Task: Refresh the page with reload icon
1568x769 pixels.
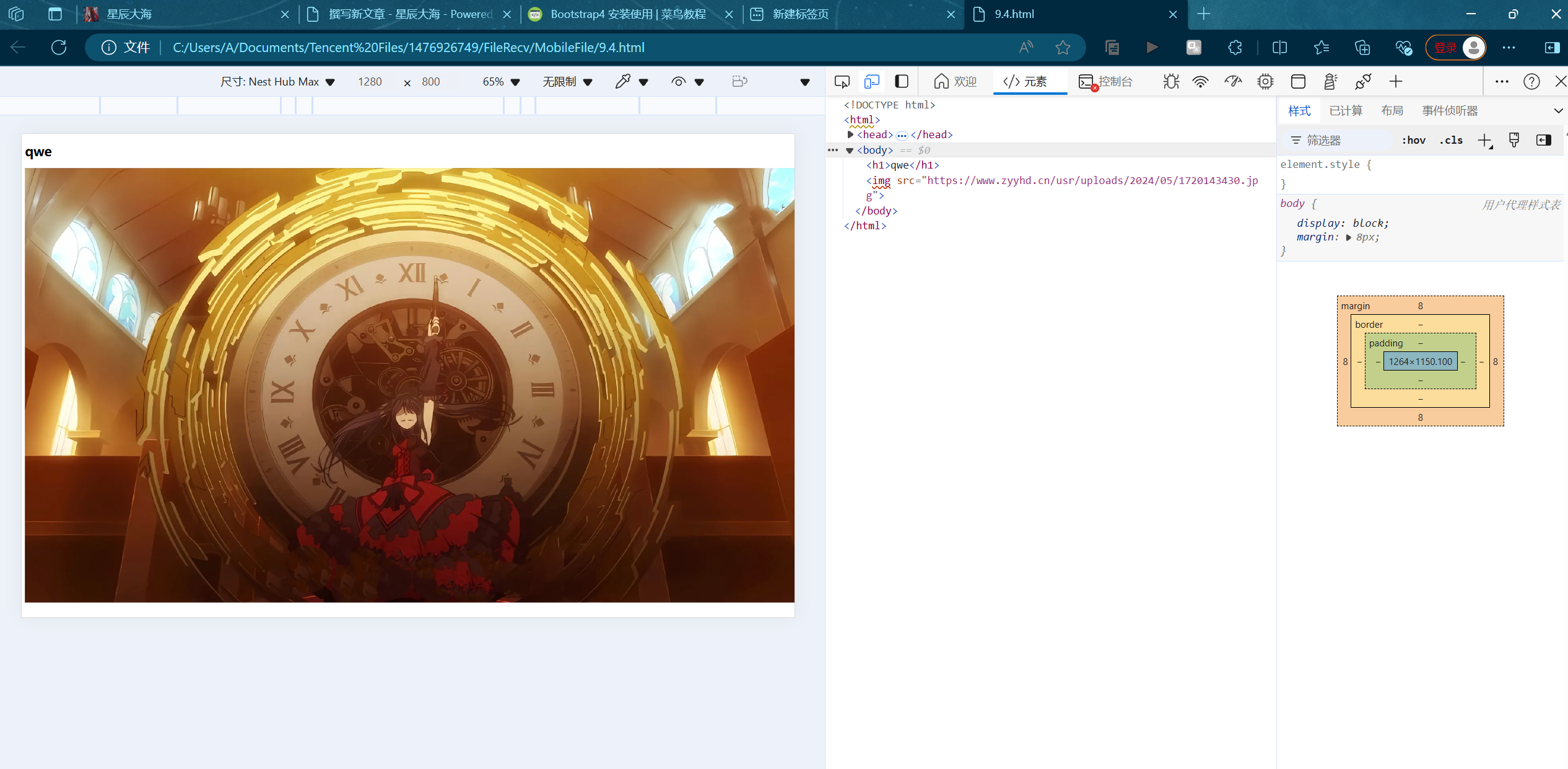Action: (59, 47)
